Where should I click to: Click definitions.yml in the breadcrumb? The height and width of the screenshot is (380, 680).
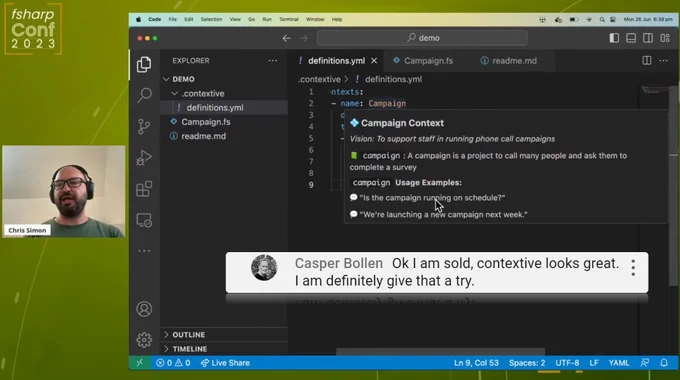[393, 79]
